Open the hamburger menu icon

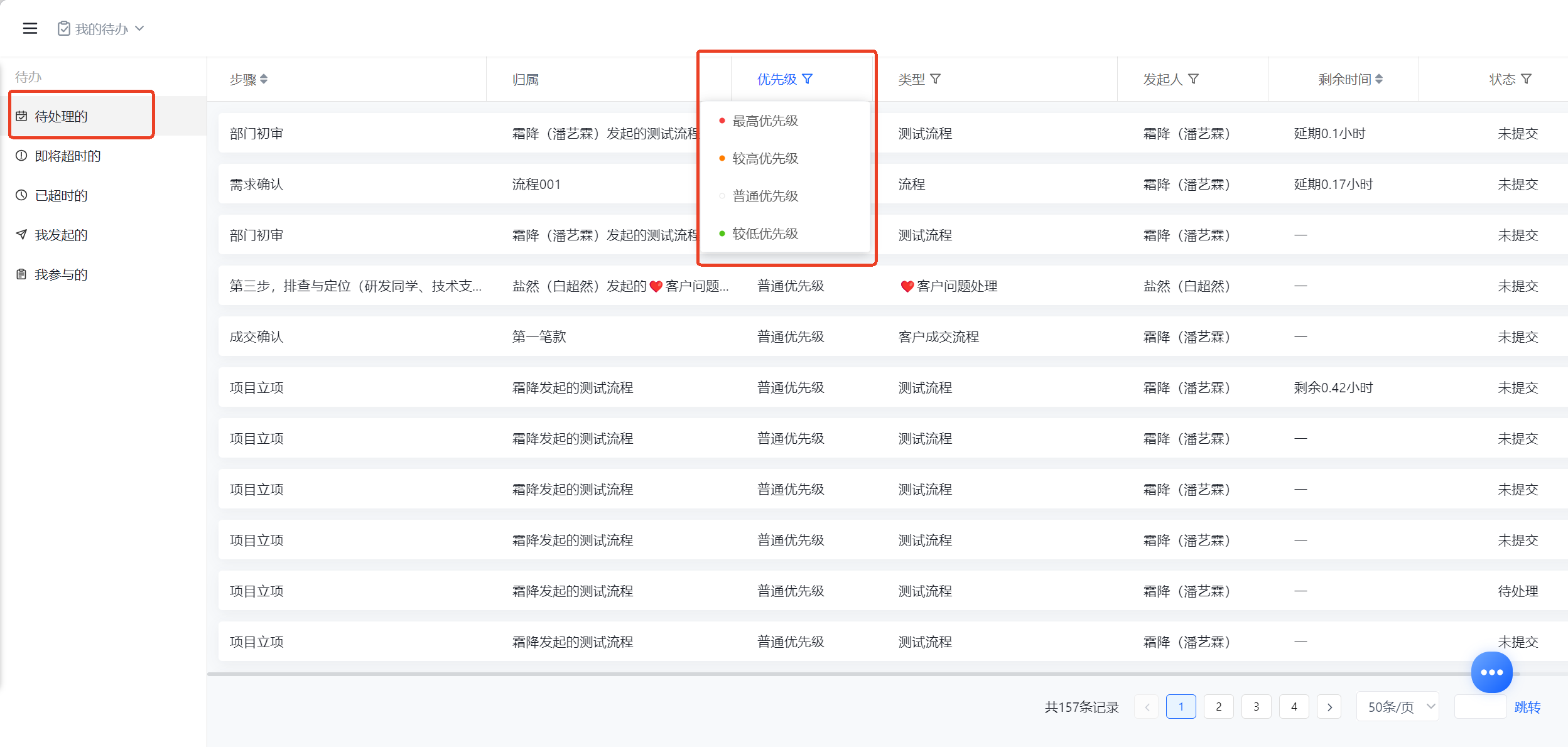30,28
